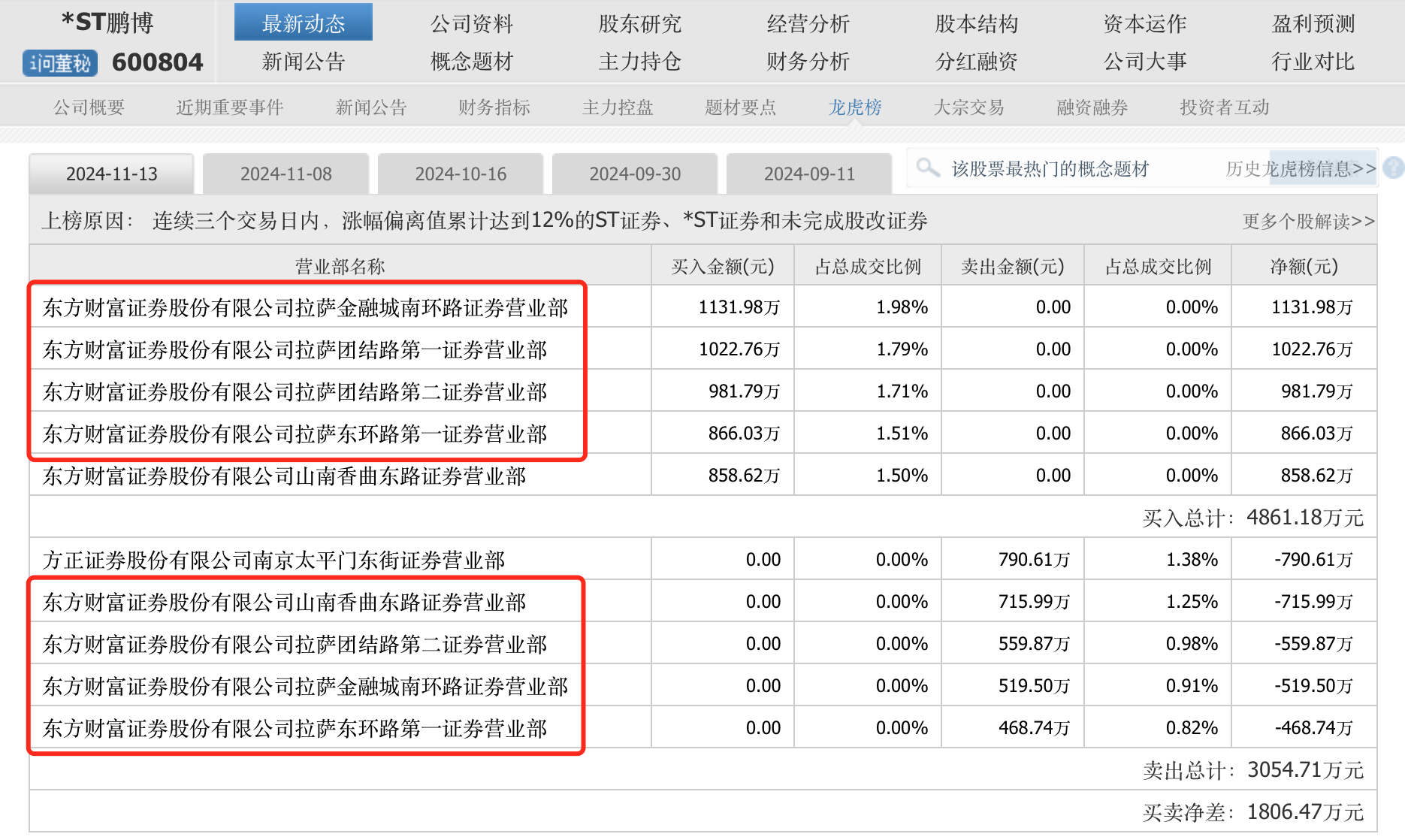1405x840 pixels.
Task: Jump to the 近期重要事件 section
Action: pos(230,107)
